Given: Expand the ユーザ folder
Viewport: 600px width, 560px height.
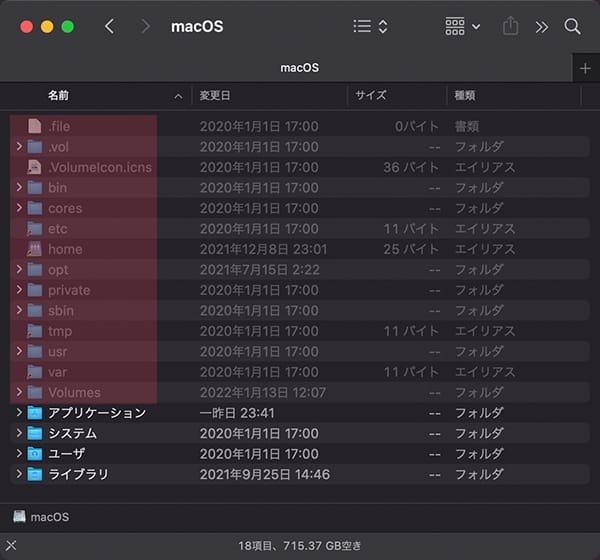Looking at the screenshot, I should (19, 453).
